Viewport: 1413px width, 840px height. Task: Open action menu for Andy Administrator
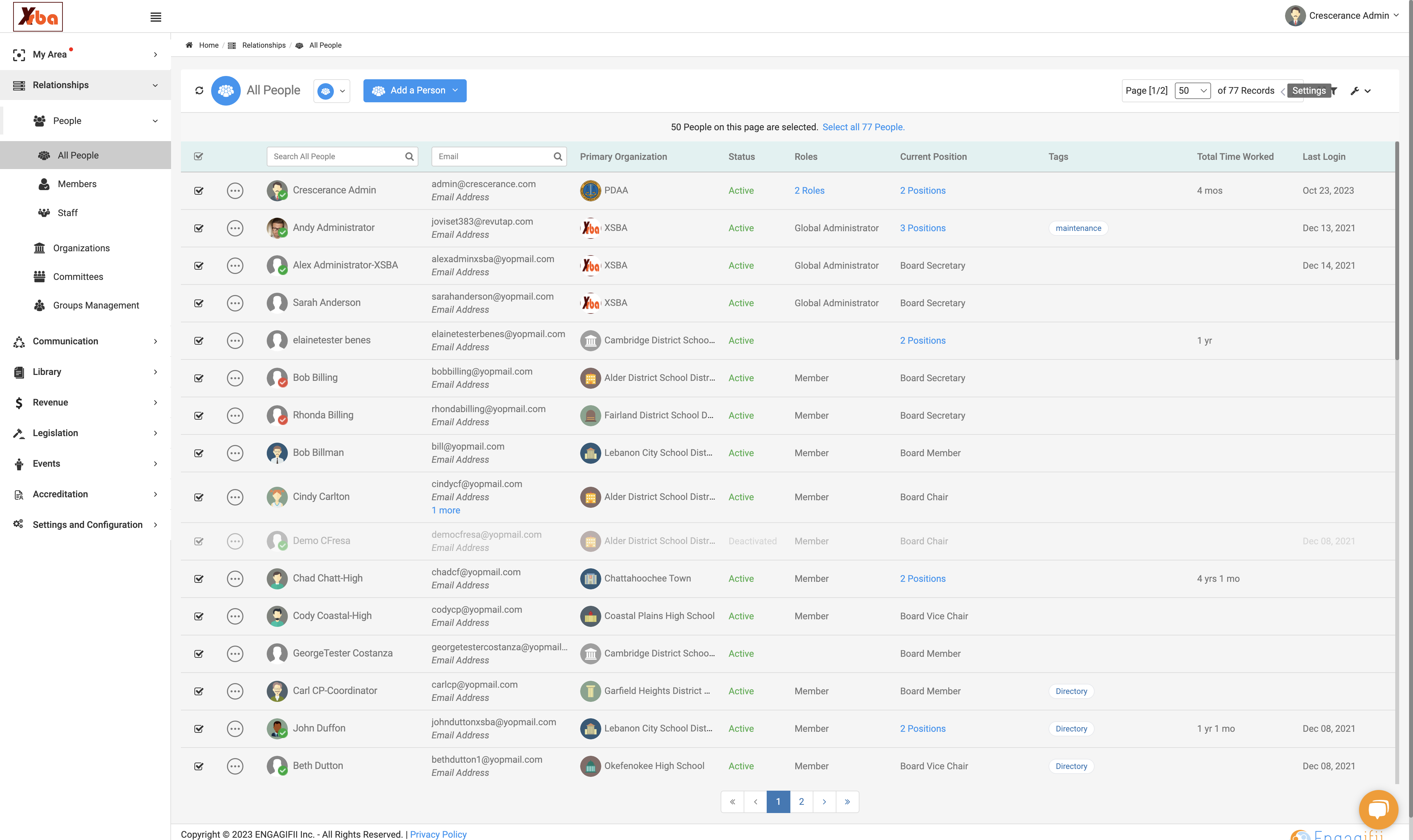[235, 228]
